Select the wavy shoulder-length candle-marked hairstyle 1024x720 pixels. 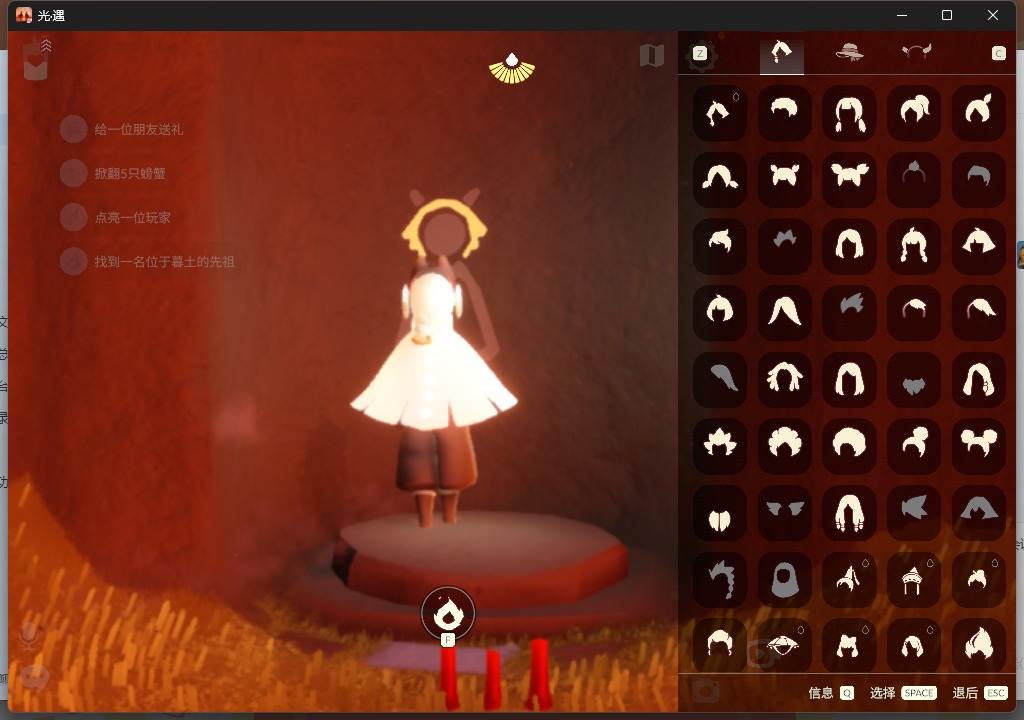(914, 646)
